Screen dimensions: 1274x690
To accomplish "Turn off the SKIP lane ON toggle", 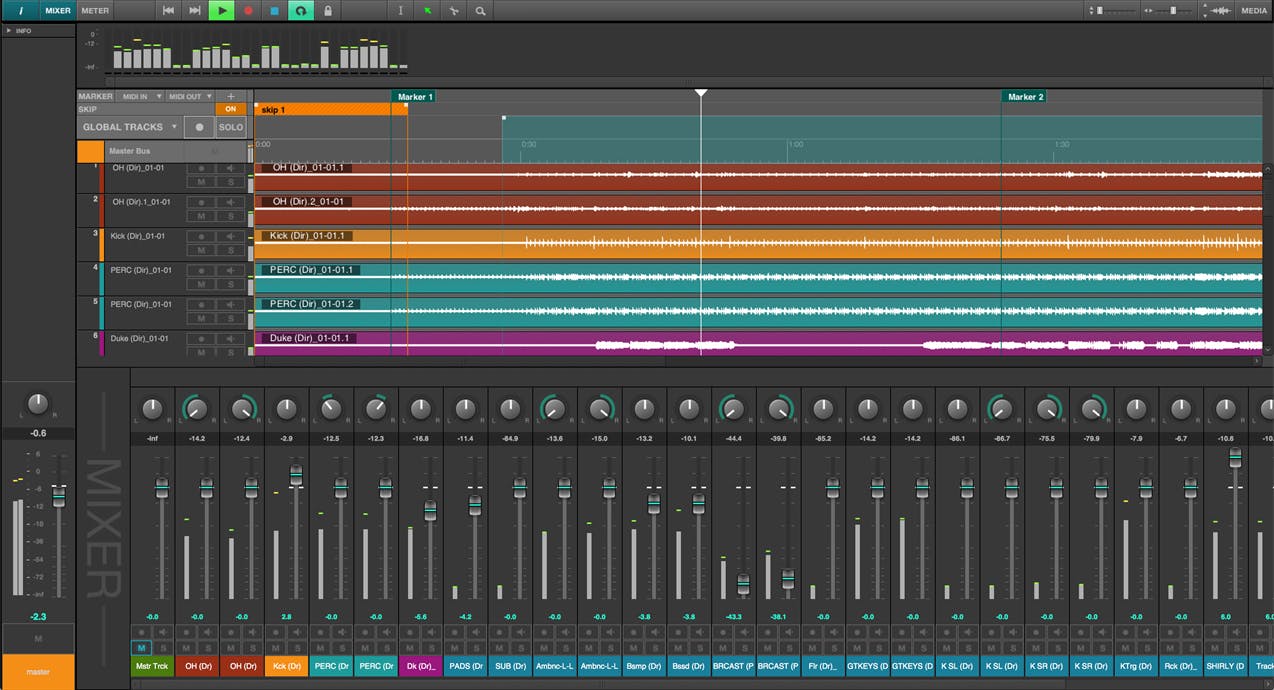I will pos(231,108).
